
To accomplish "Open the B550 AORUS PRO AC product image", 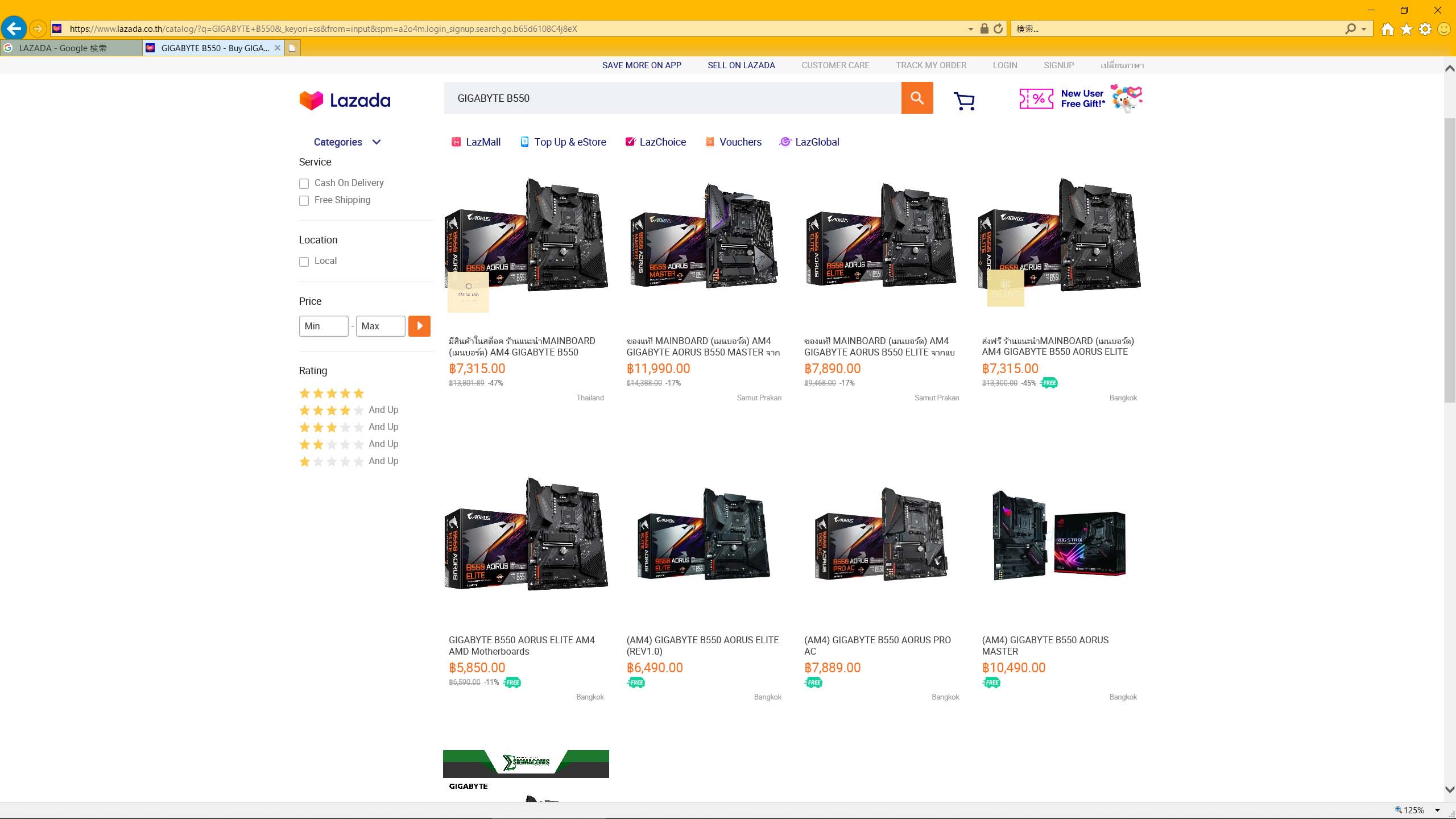I will coord(882,535).
